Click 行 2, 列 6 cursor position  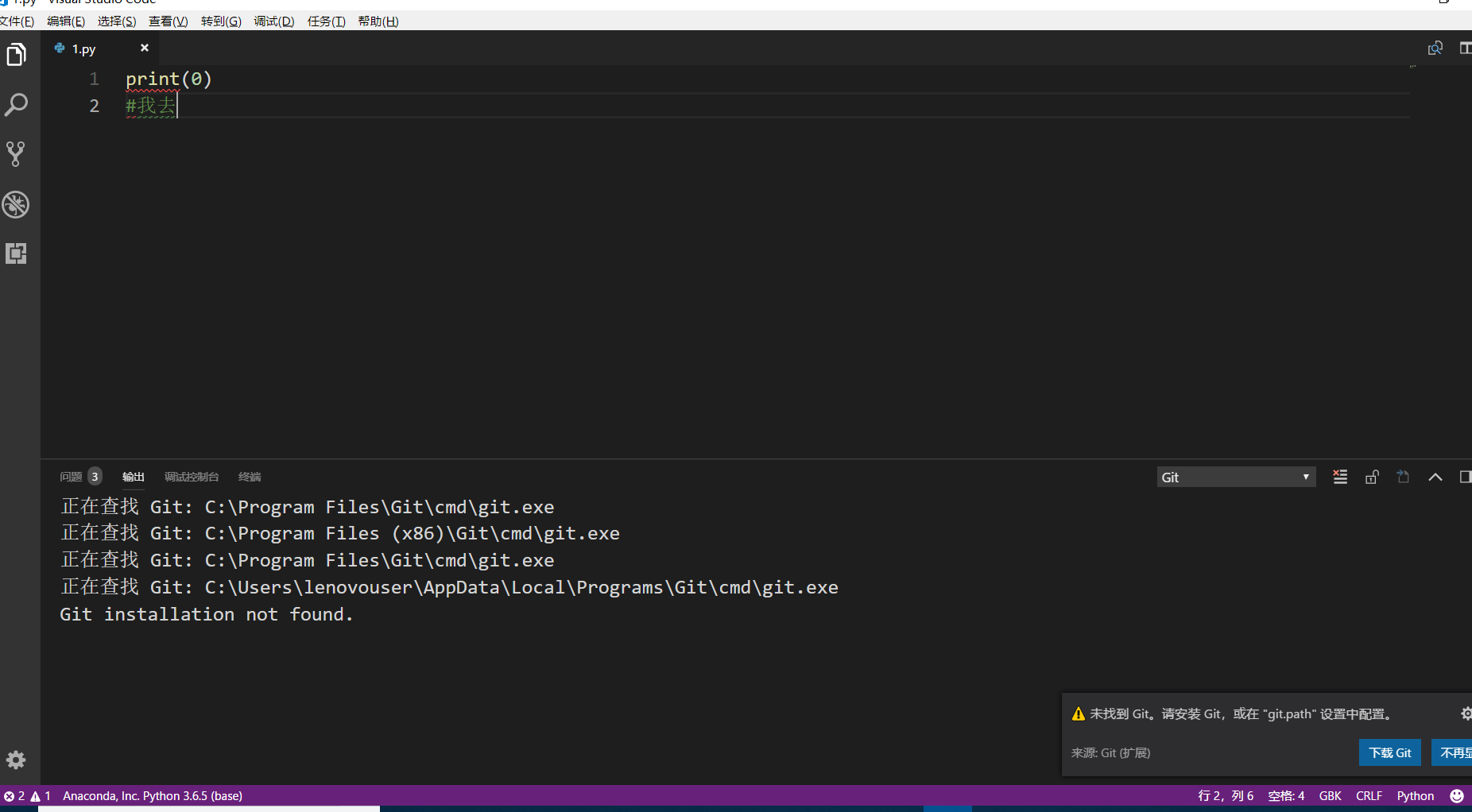pyautogui.click(x=1226, y=796)
